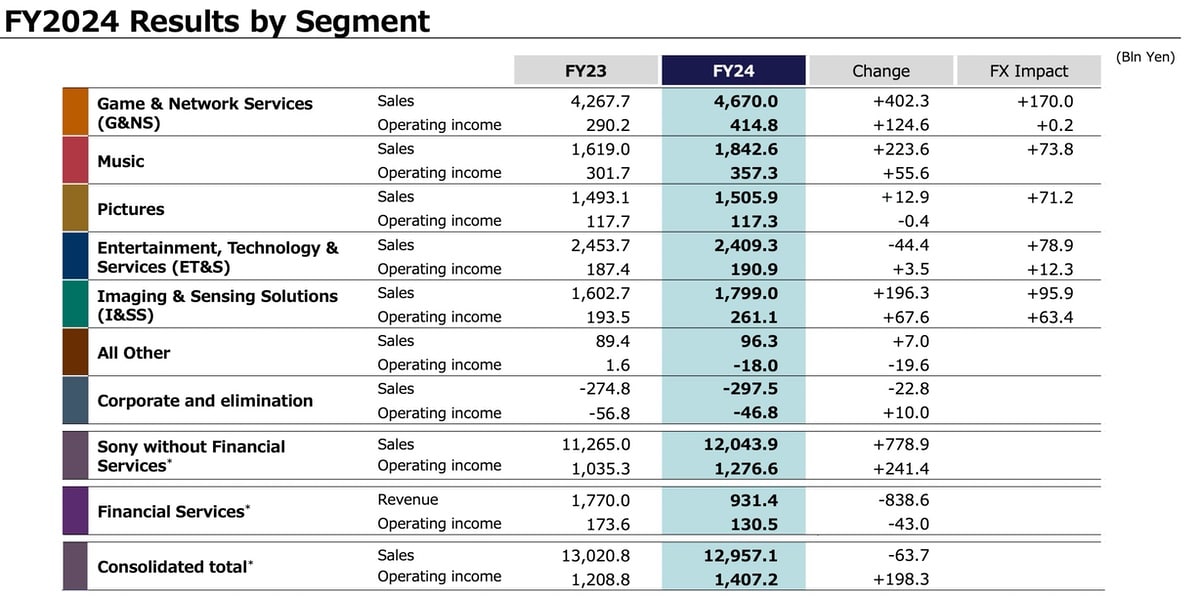Click the dark purple Financial Services swatch
The height and width of the screenshot is (599, 1200).
click(75, 511)
